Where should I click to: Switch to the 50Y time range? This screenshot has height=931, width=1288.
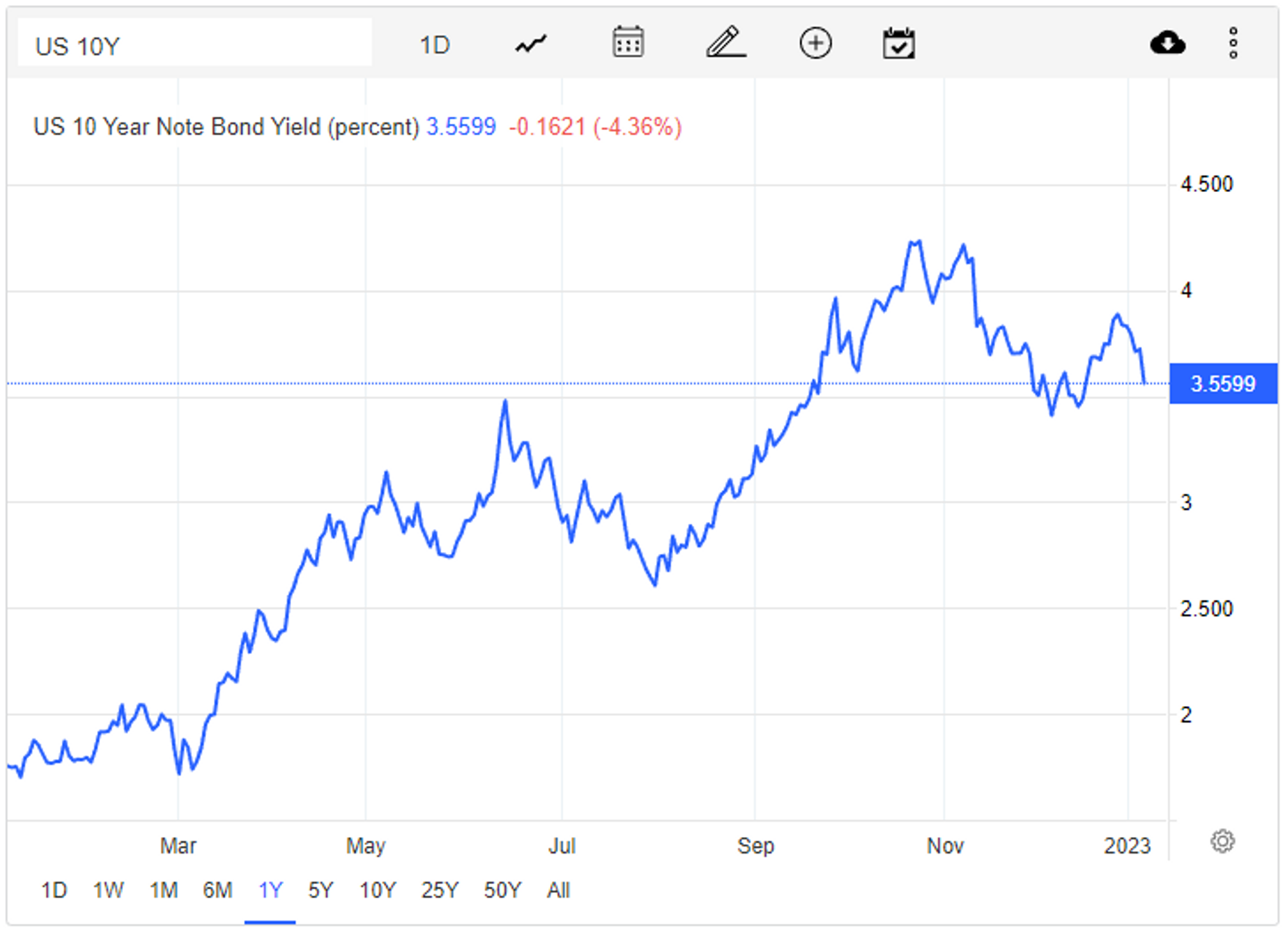click(x=502, y=890)
